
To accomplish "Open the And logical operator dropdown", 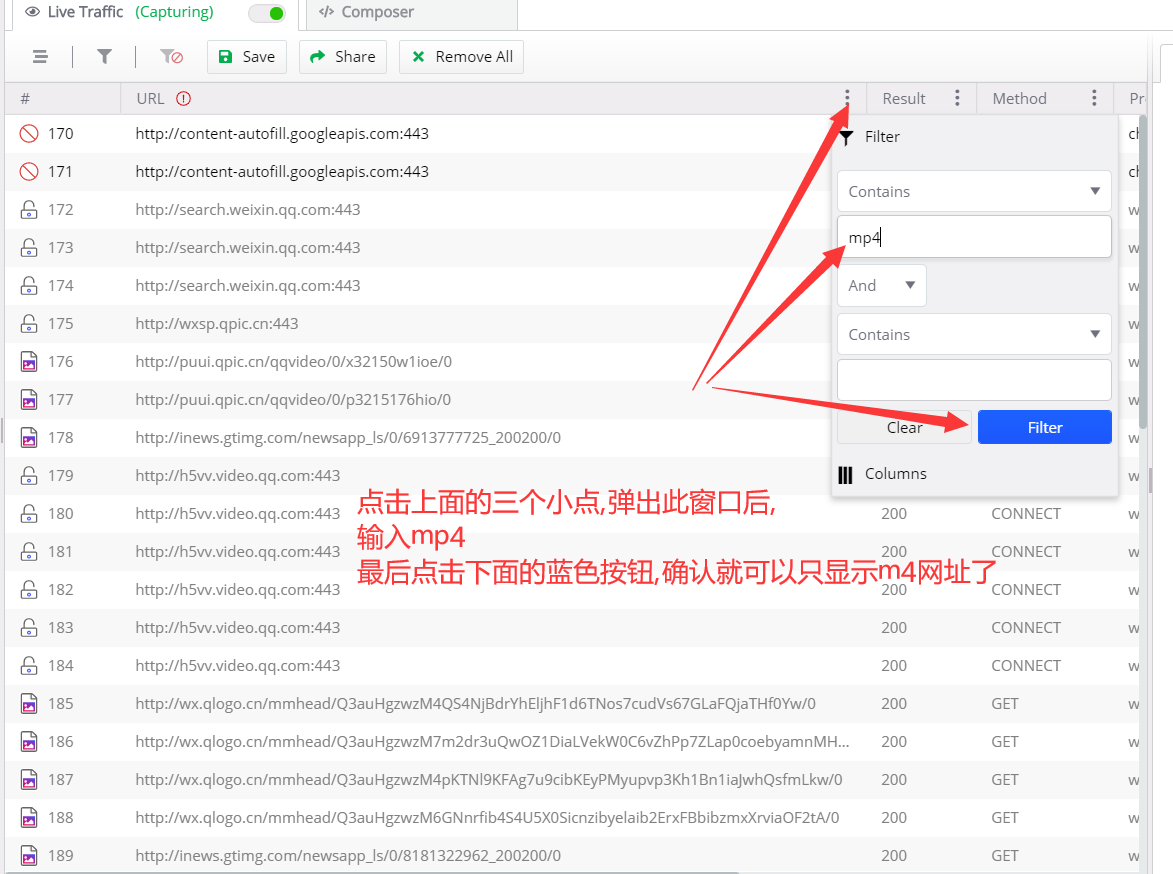I will pos(881,285).
